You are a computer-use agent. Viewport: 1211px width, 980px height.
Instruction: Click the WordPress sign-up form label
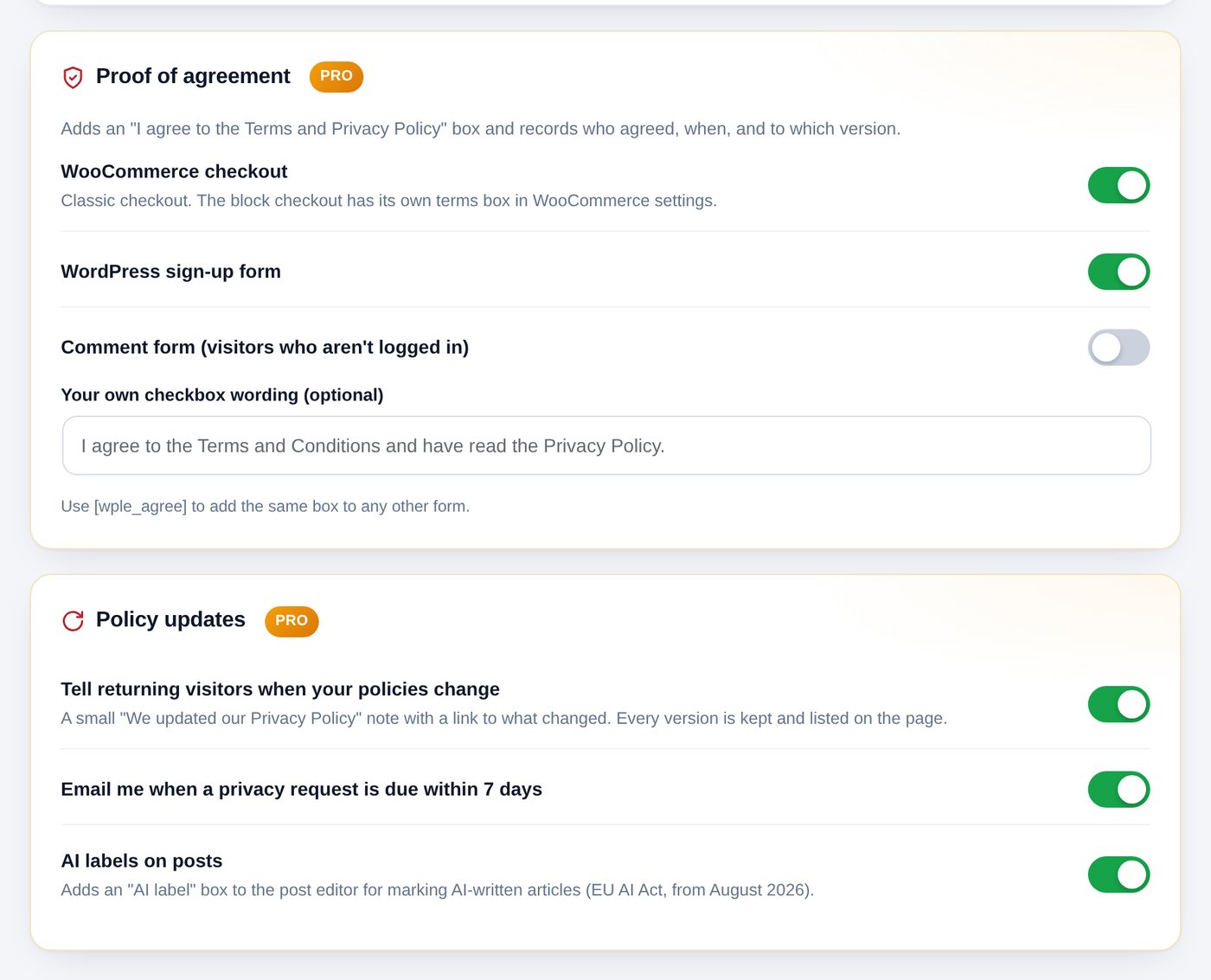coord(170,272)
